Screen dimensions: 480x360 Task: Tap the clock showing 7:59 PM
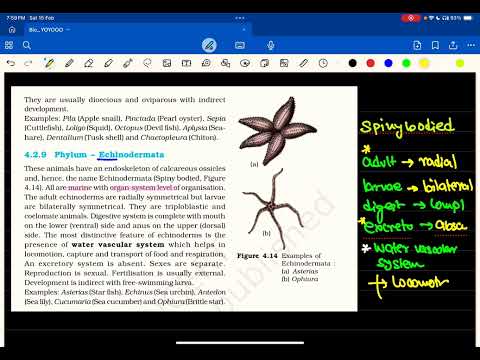(16, 18)
